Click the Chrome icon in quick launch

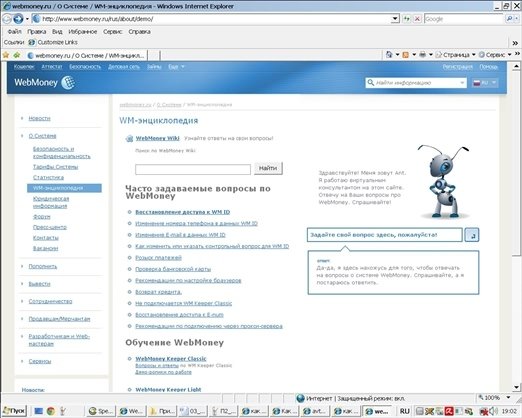(x=51, y=411)
